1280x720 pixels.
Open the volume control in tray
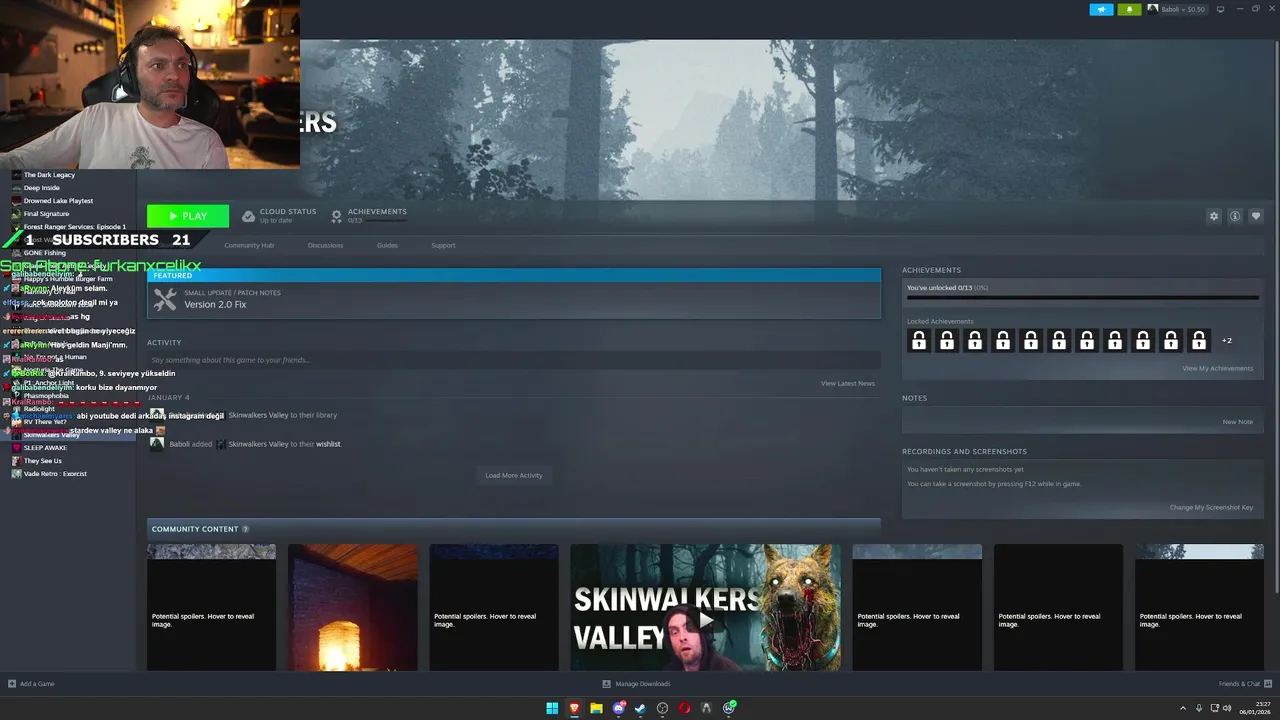tap(1229, 708)
